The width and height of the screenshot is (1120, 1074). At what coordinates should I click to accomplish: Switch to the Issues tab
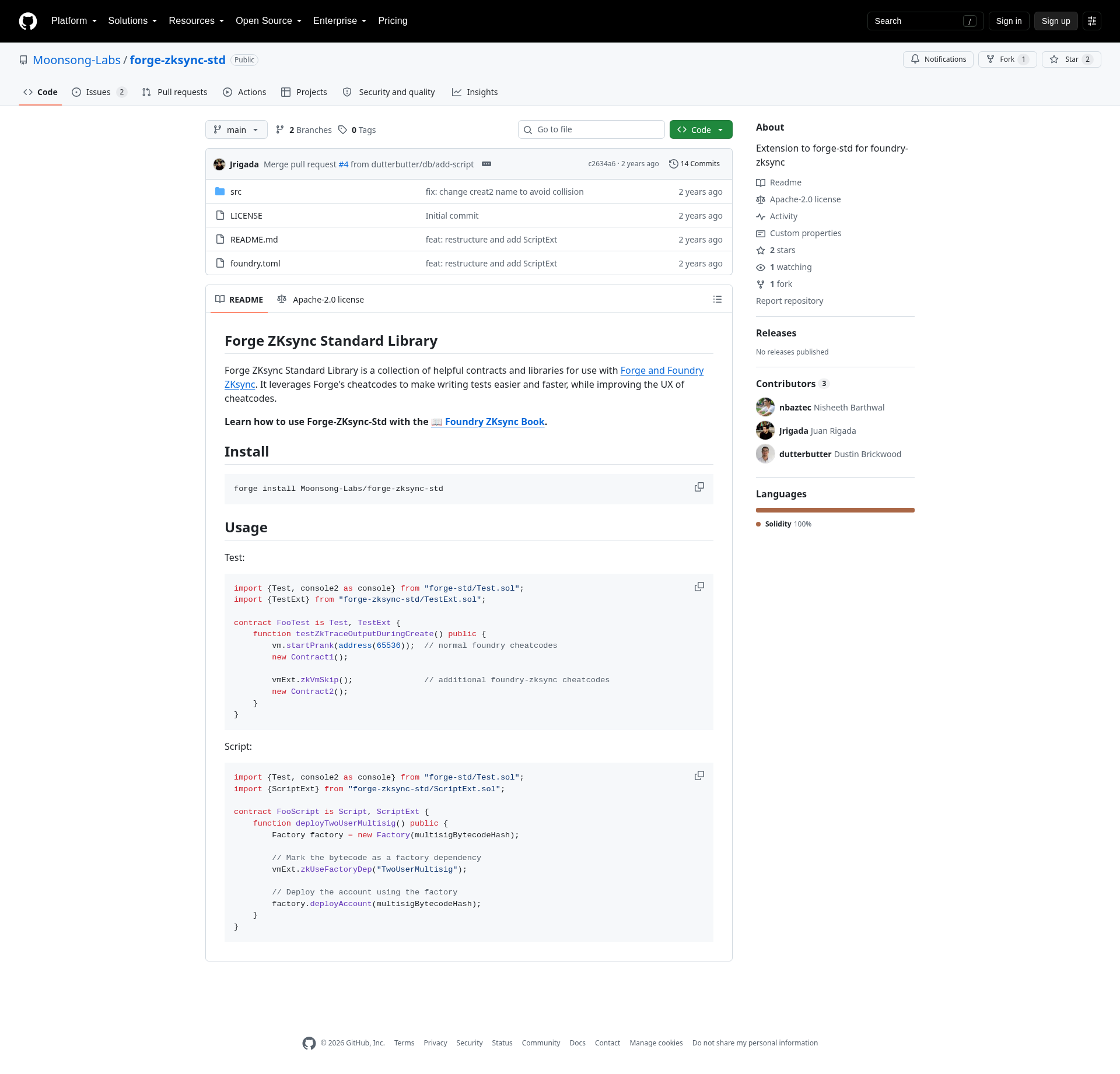tap(99, 92)
